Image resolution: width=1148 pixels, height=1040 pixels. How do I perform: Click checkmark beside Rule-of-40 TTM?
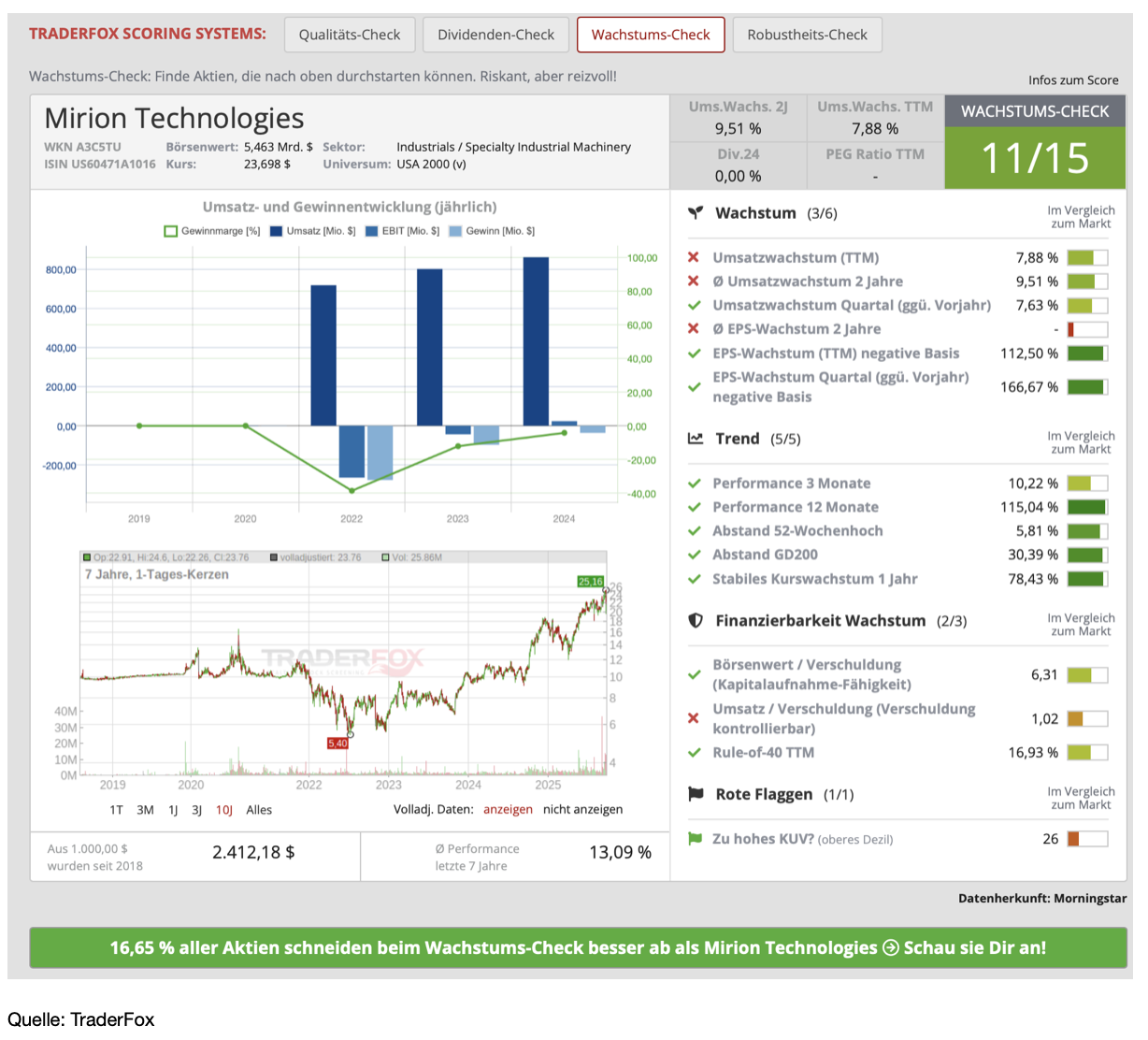pos(694,752)
